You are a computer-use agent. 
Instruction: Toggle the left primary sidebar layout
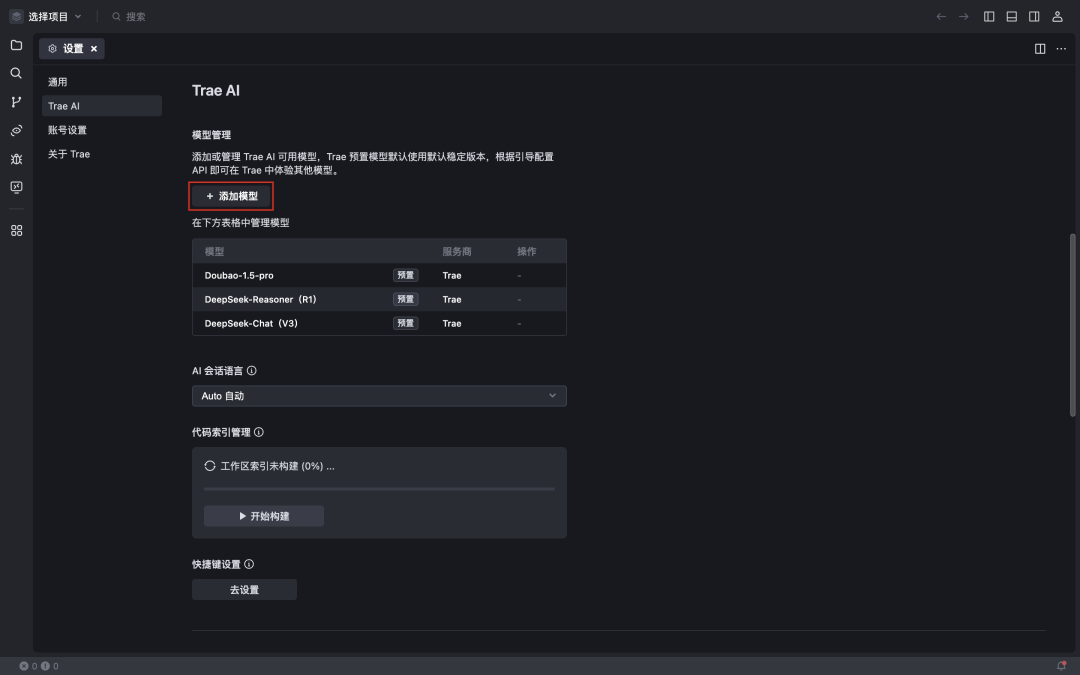pos(989,16)
